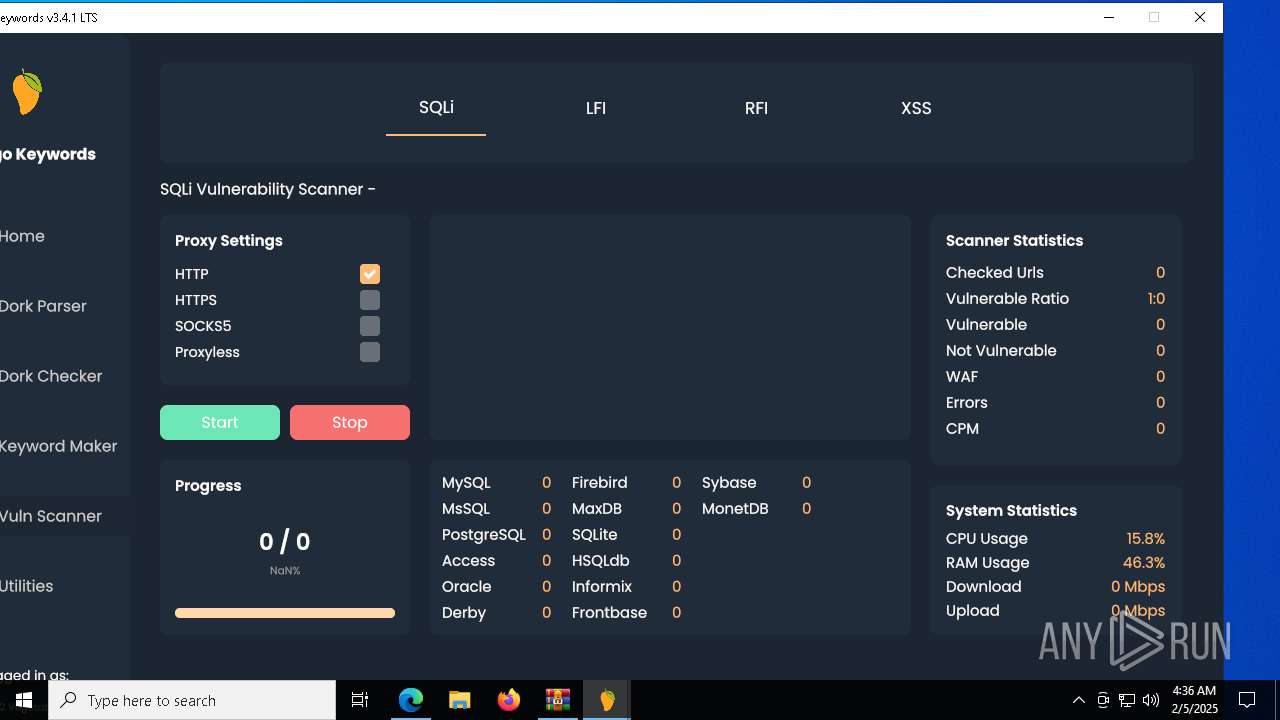
Task: Open the Windows Start menu
Action: pyautogui.click(x=24, y=700)
